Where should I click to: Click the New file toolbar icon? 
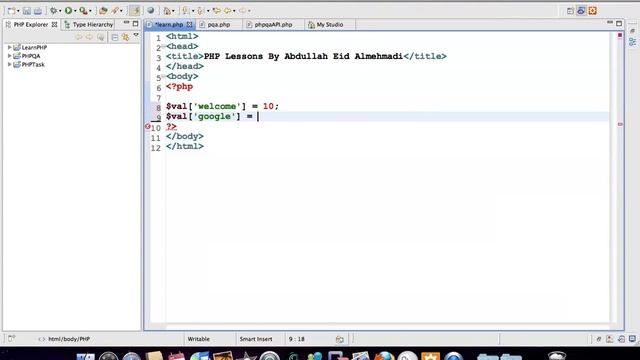(11, 11)
